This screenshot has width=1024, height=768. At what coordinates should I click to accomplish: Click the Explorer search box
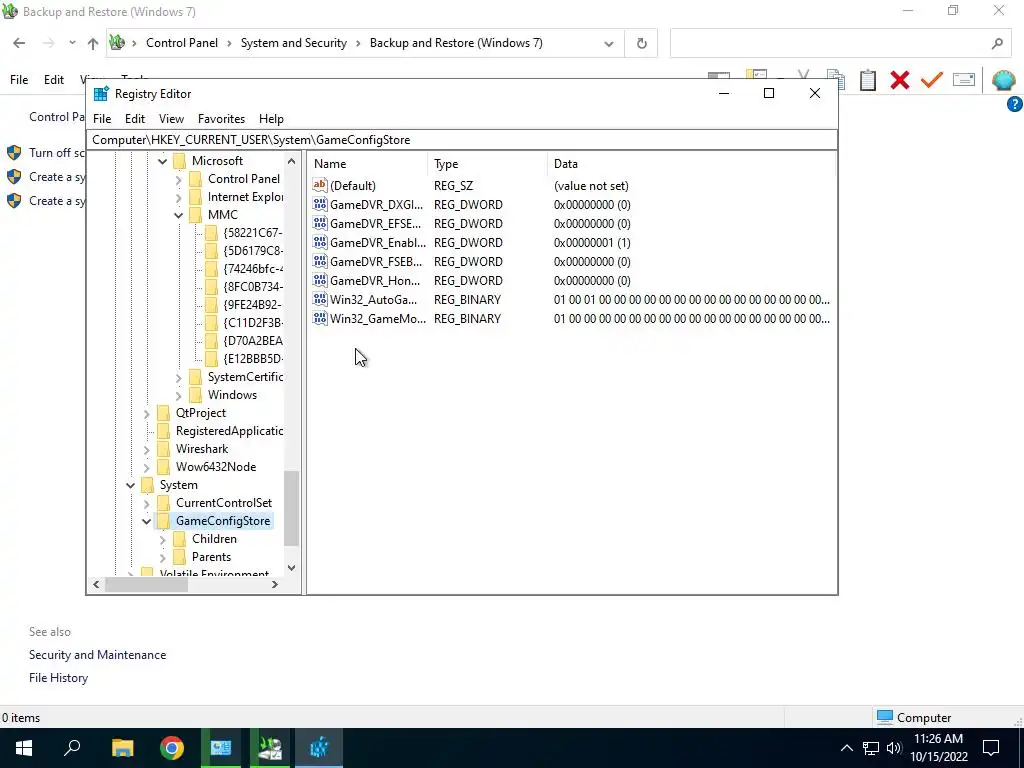[x=840, y=43]
